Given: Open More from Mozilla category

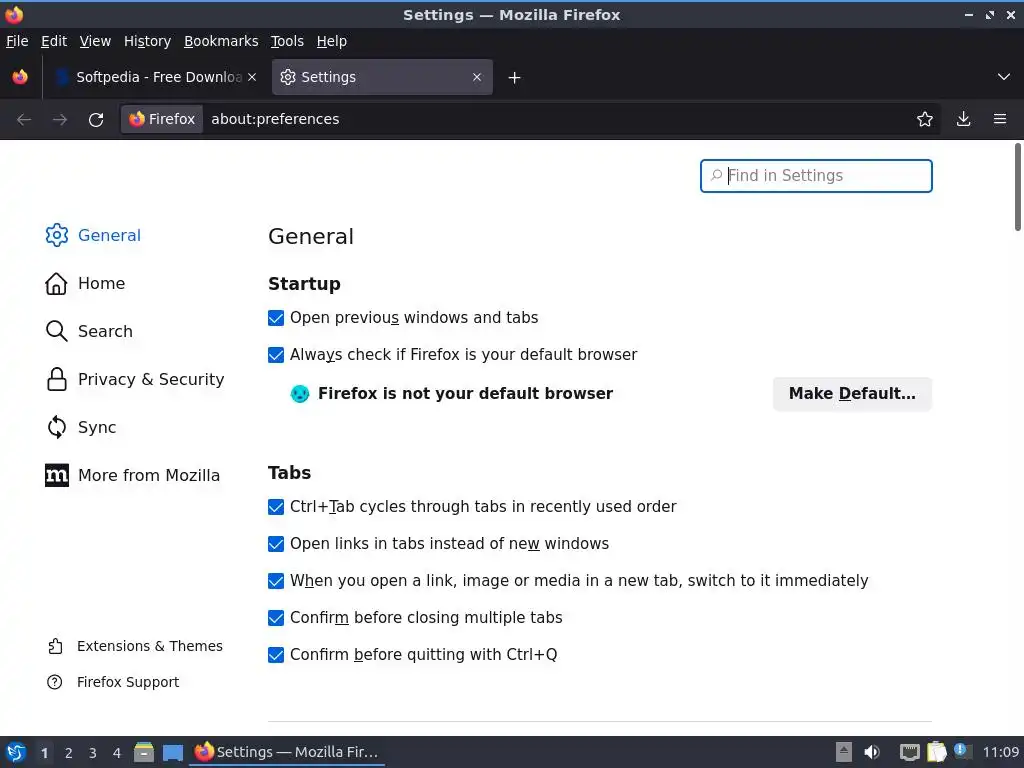Looking at the screenshot, I should coord(149,475).
